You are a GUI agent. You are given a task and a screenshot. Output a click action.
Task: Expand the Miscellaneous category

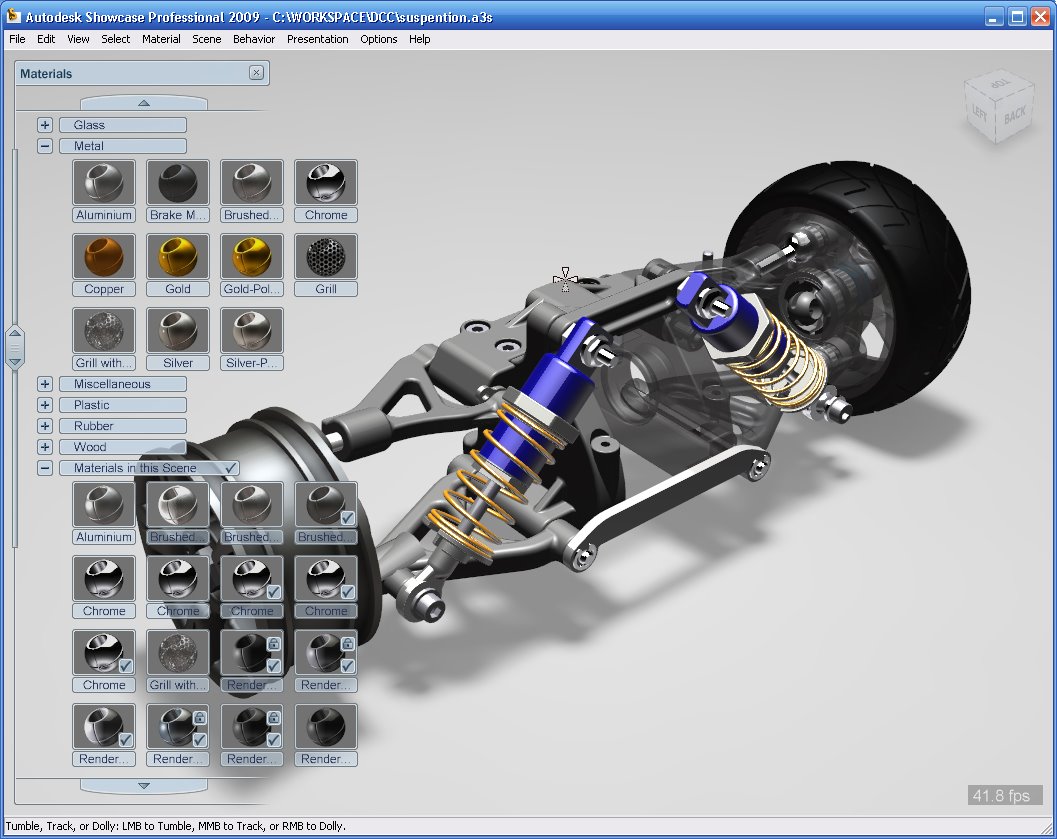point(44,384)
